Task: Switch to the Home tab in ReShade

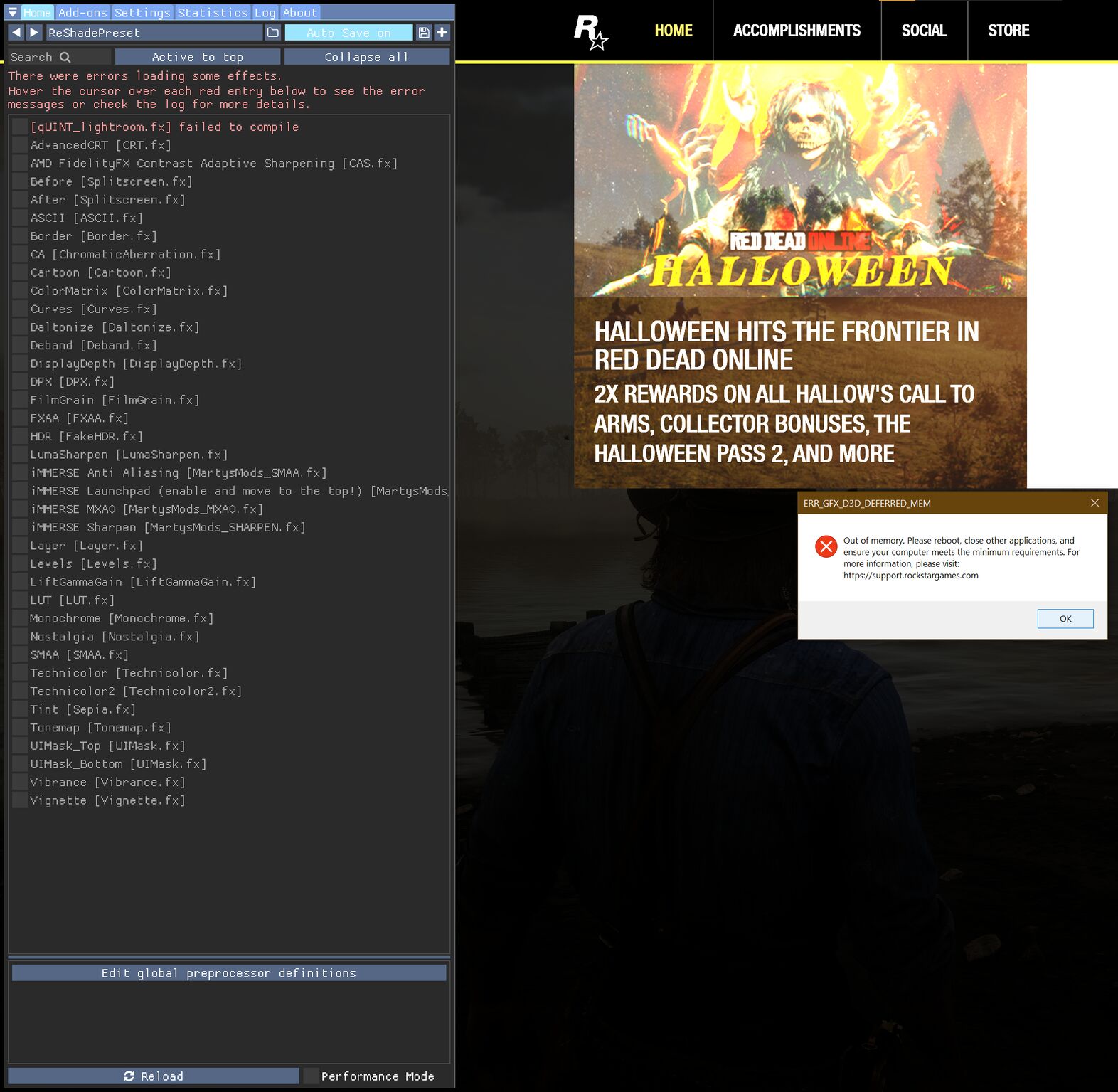Action: (x=37, y=12)
